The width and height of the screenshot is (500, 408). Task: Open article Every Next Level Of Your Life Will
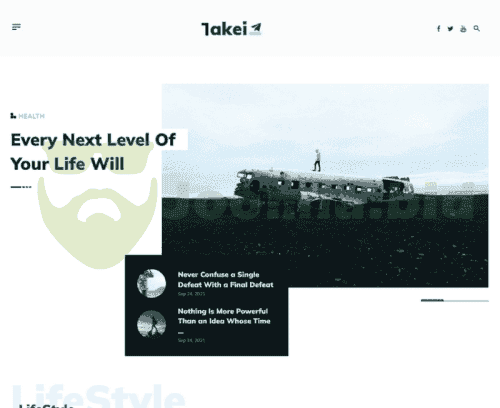point(93,152)
